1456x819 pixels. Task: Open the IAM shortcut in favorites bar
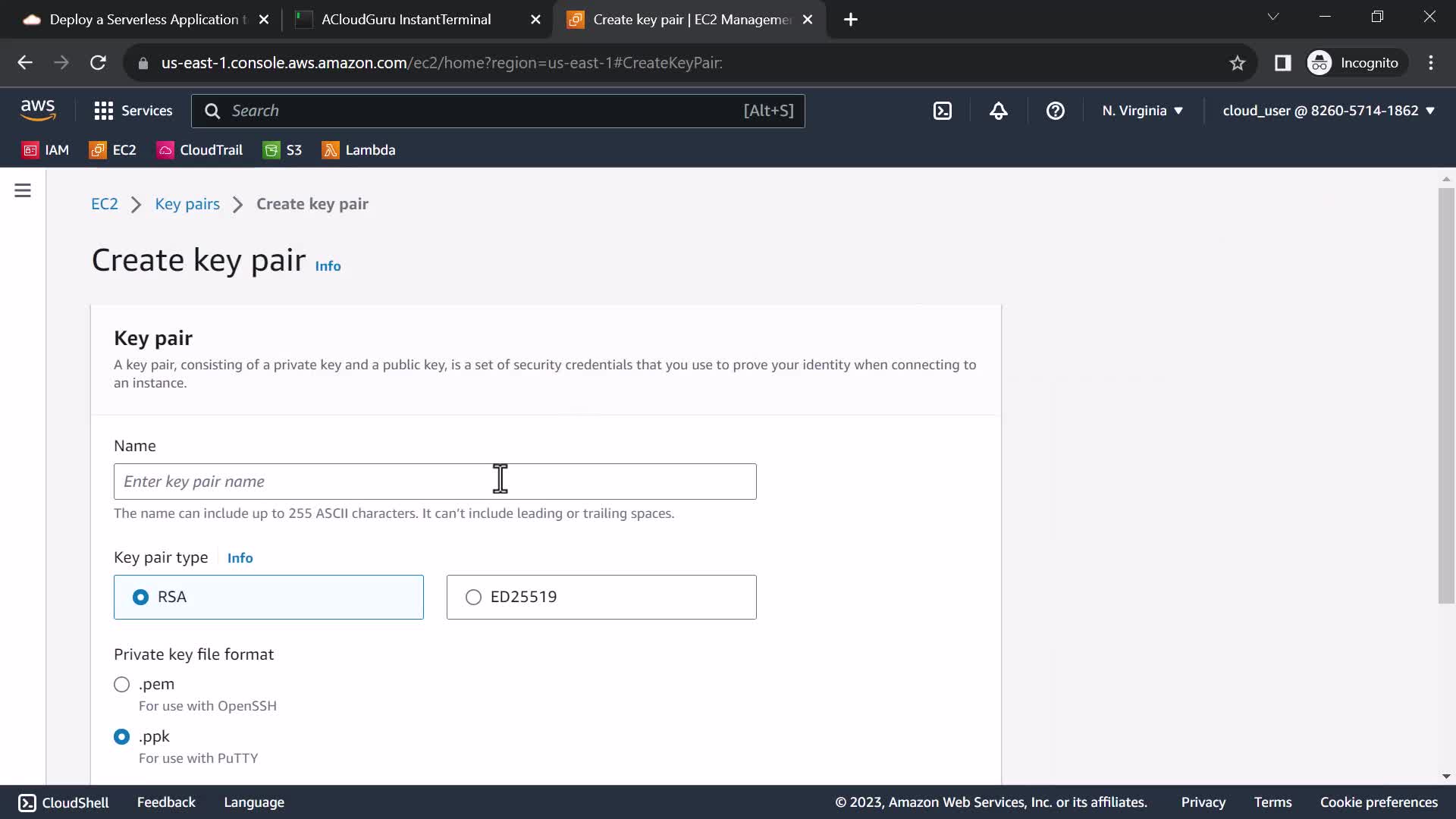pyautogui.click(x=46, y=150)
